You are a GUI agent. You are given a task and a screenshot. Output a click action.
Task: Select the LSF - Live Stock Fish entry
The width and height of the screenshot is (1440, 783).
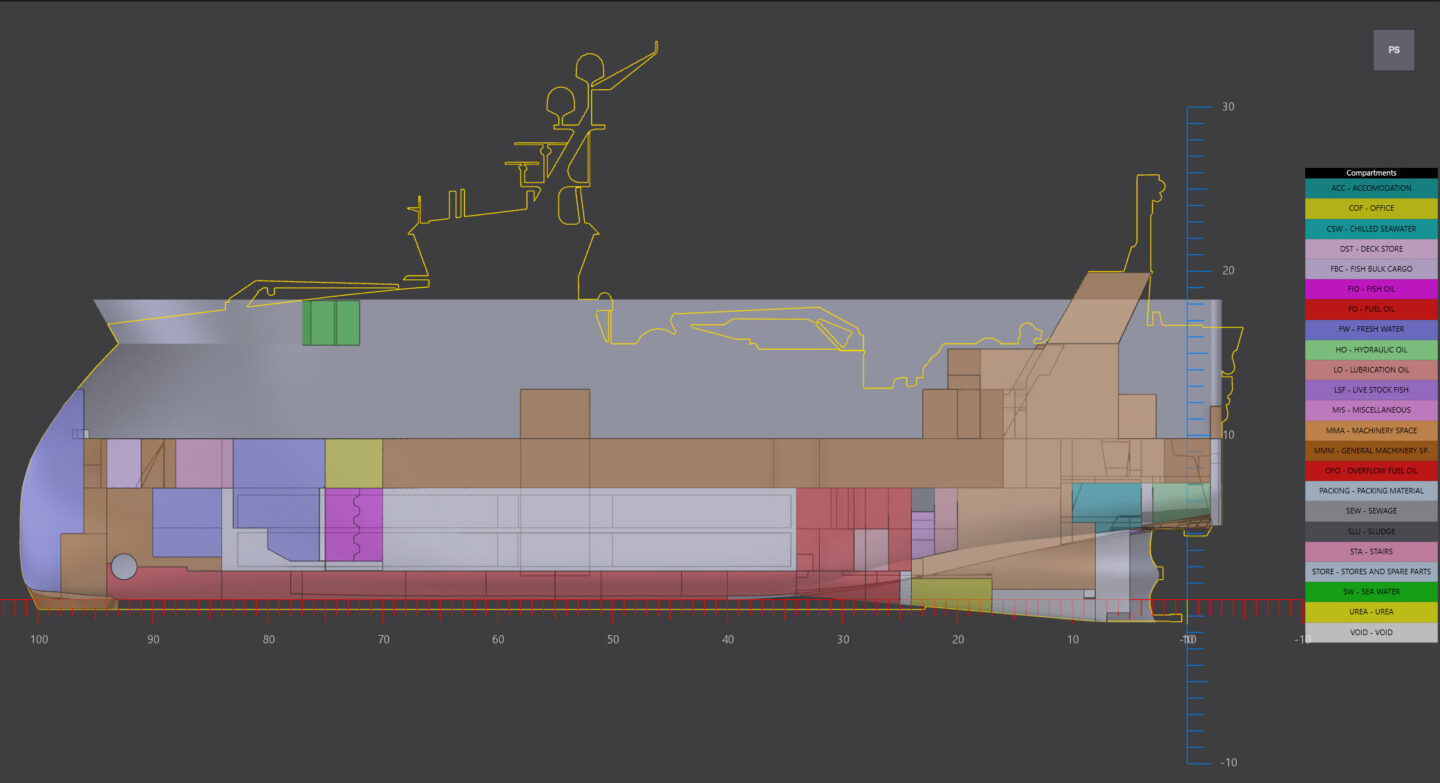click(1371, 389)
